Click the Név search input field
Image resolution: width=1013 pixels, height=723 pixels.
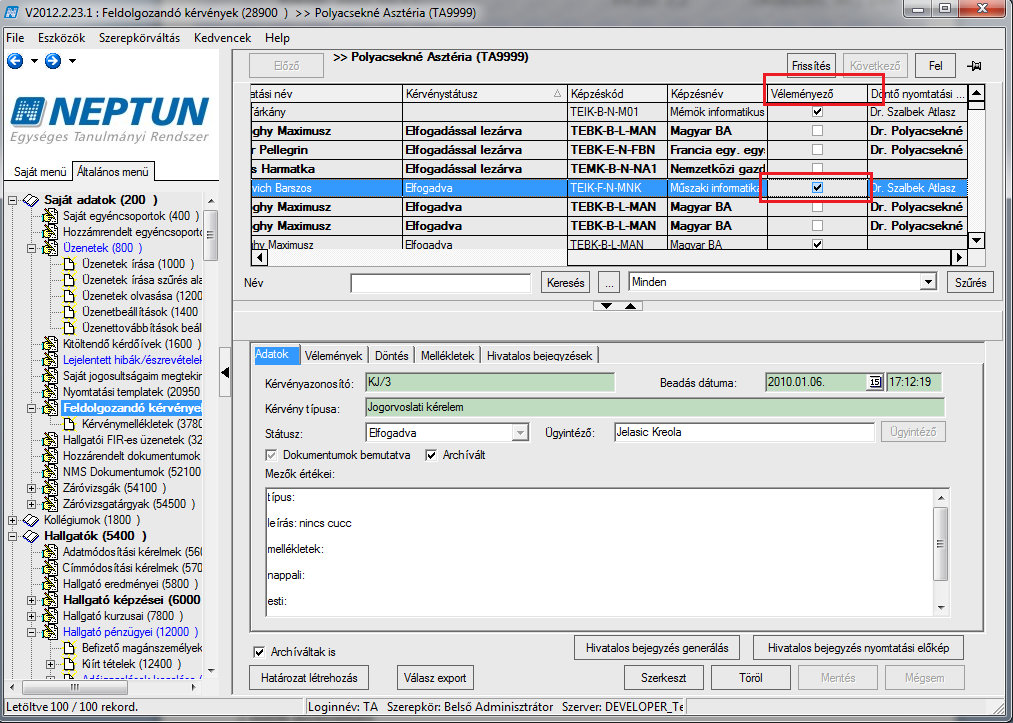click(441, 283)
